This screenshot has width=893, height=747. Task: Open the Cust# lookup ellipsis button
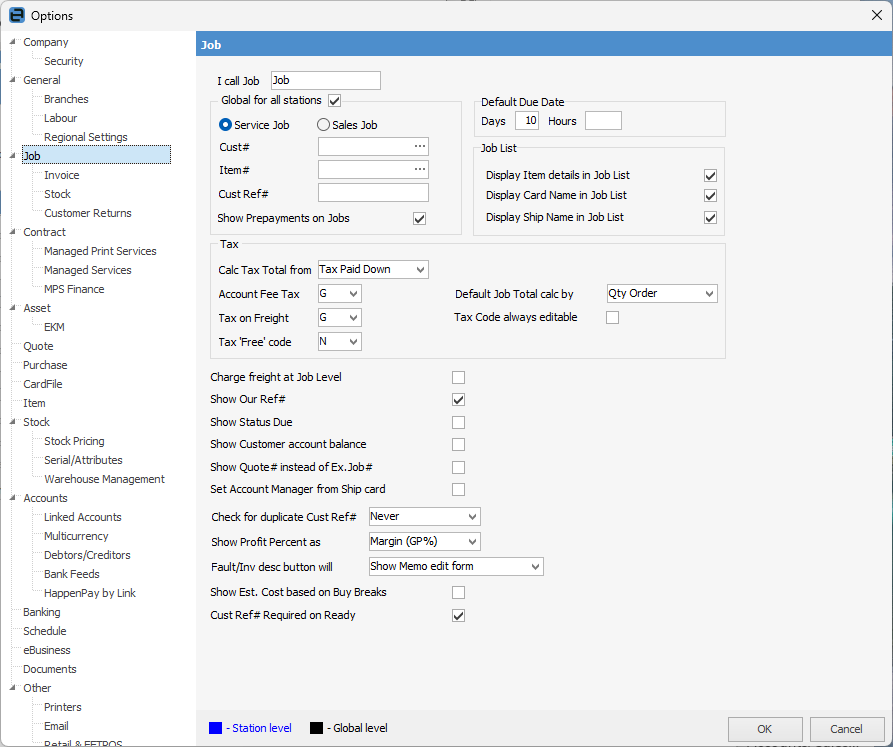click(420, 147)
